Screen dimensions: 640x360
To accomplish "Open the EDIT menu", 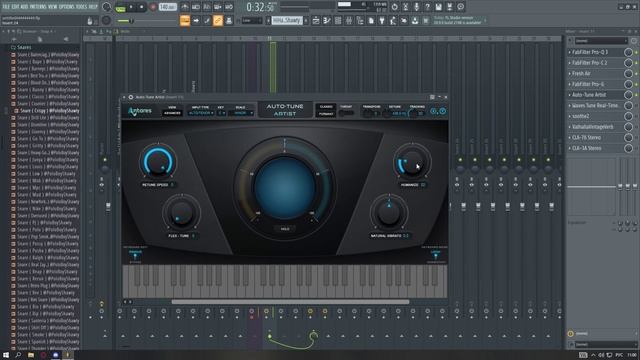I will tap(15, 7).
